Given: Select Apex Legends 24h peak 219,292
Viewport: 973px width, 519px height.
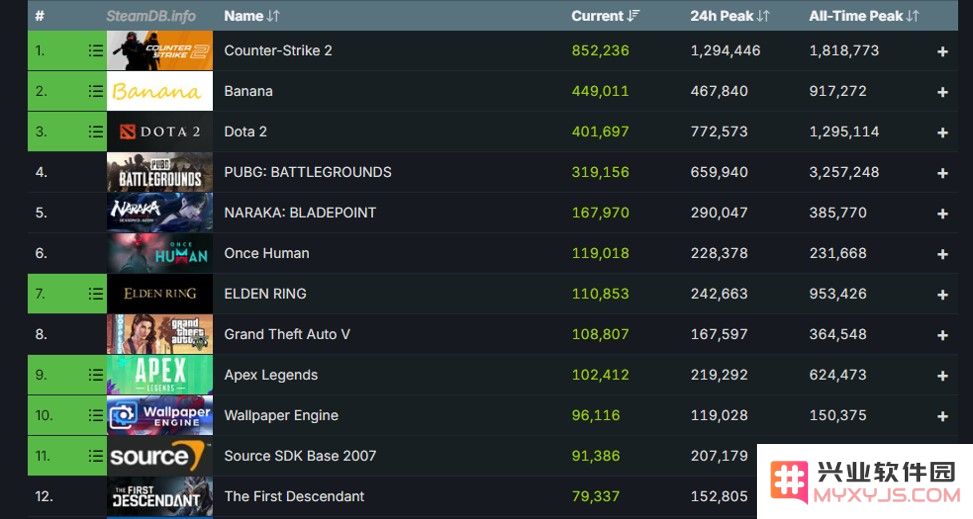Looking at the screenshot, I should coord(719,375).
